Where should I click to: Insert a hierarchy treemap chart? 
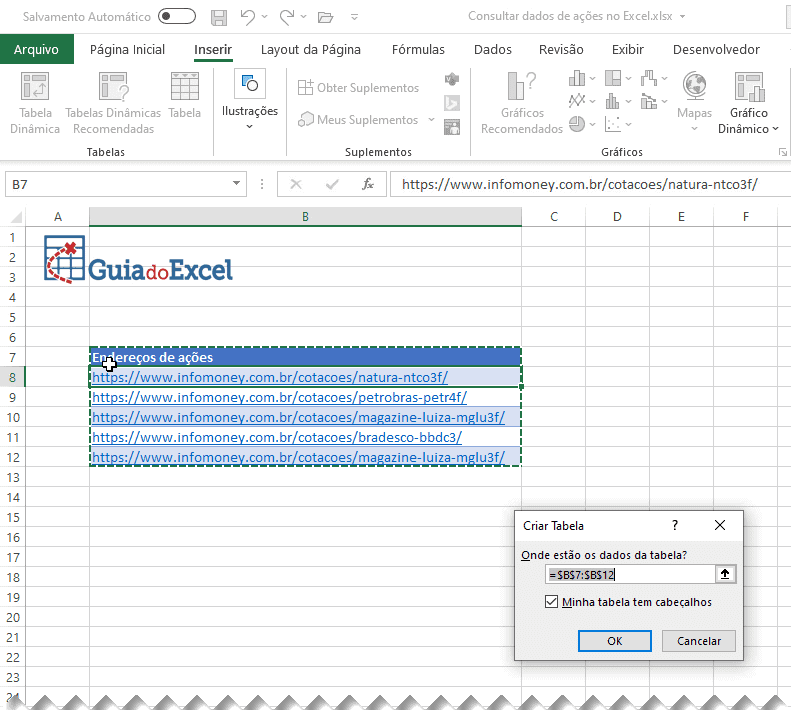point(618,78)
